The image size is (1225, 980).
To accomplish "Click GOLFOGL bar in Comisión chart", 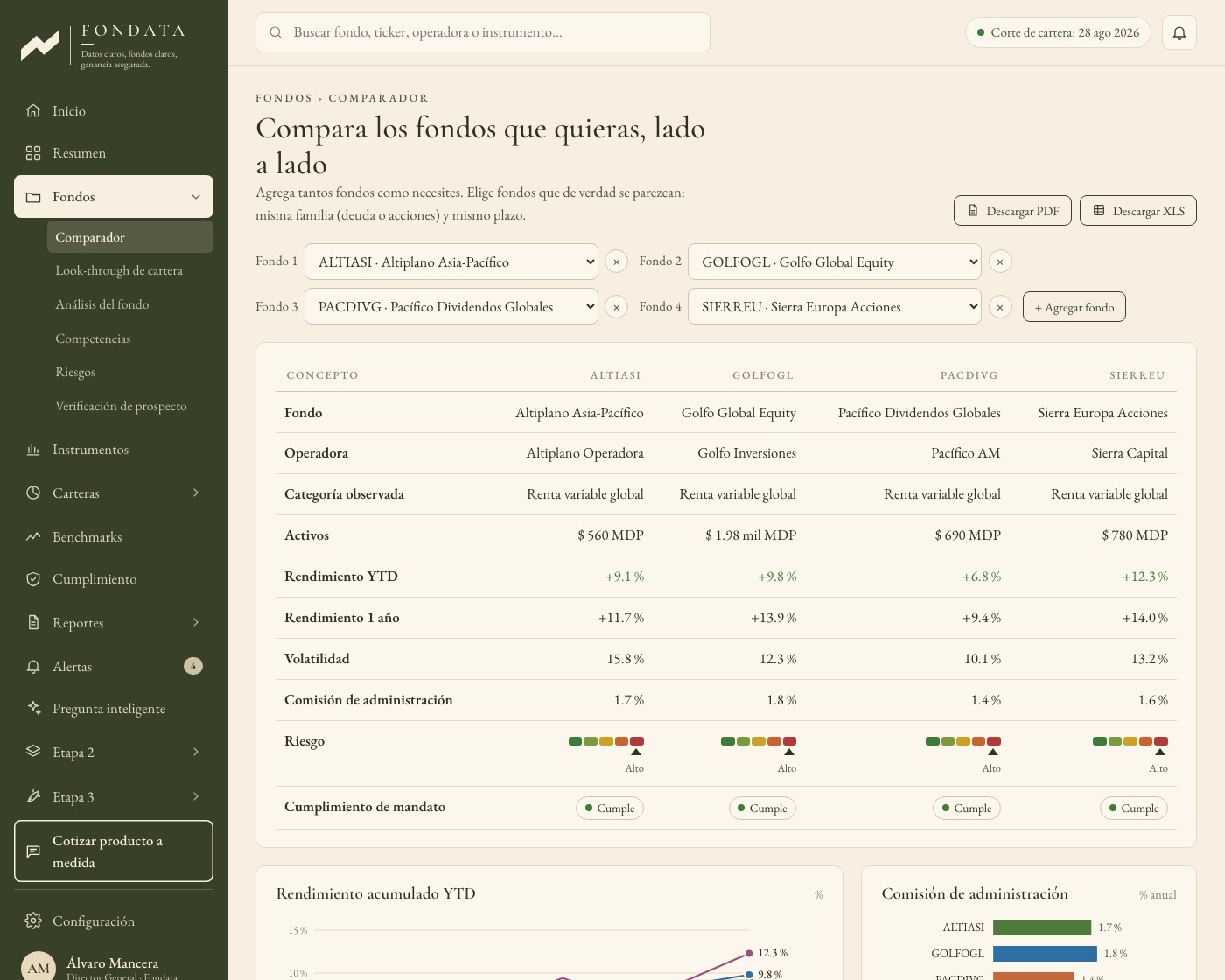I will point(1045,954).
